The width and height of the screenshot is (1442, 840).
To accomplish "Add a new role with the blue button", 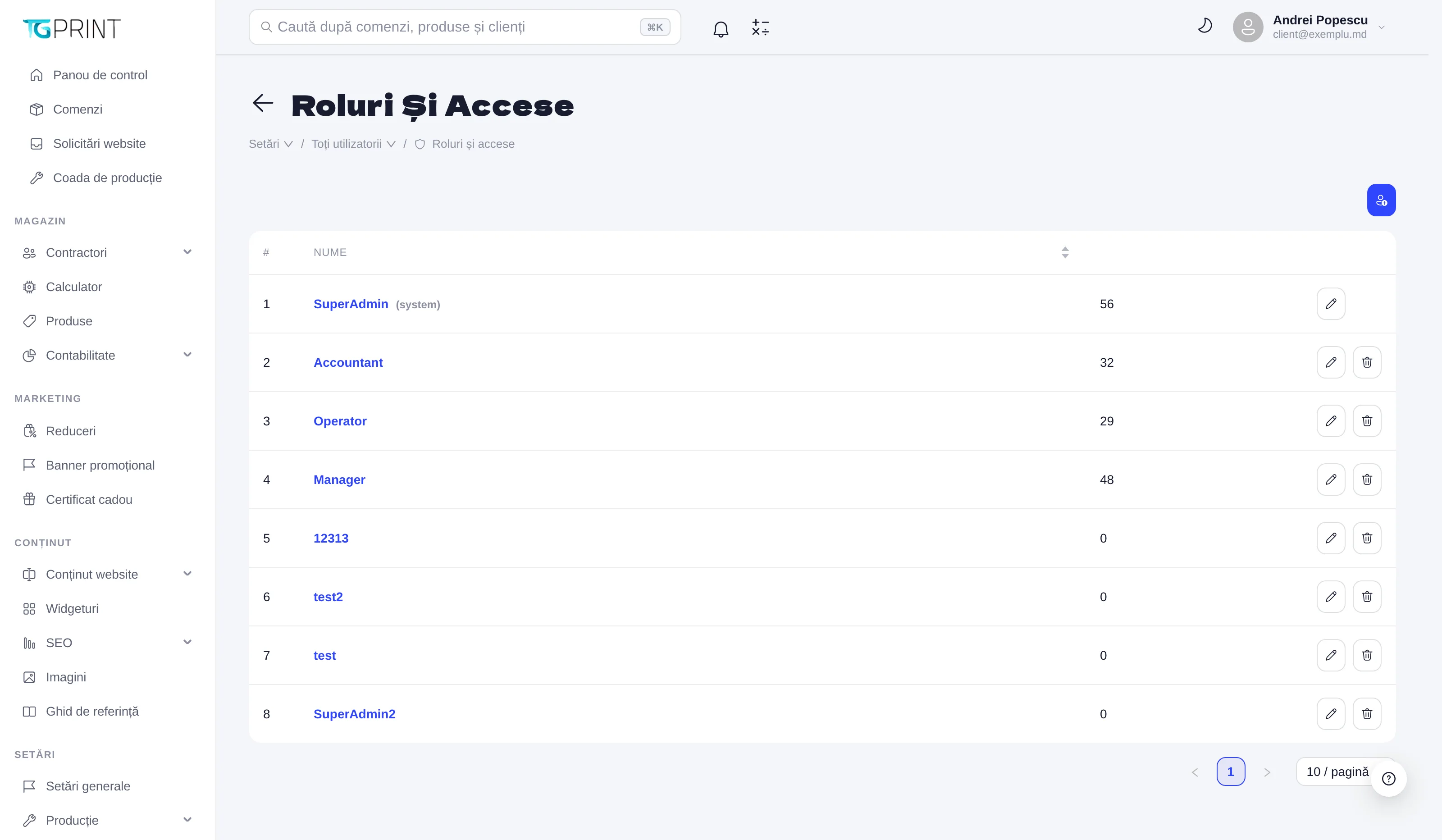I will click(1381, 200).
